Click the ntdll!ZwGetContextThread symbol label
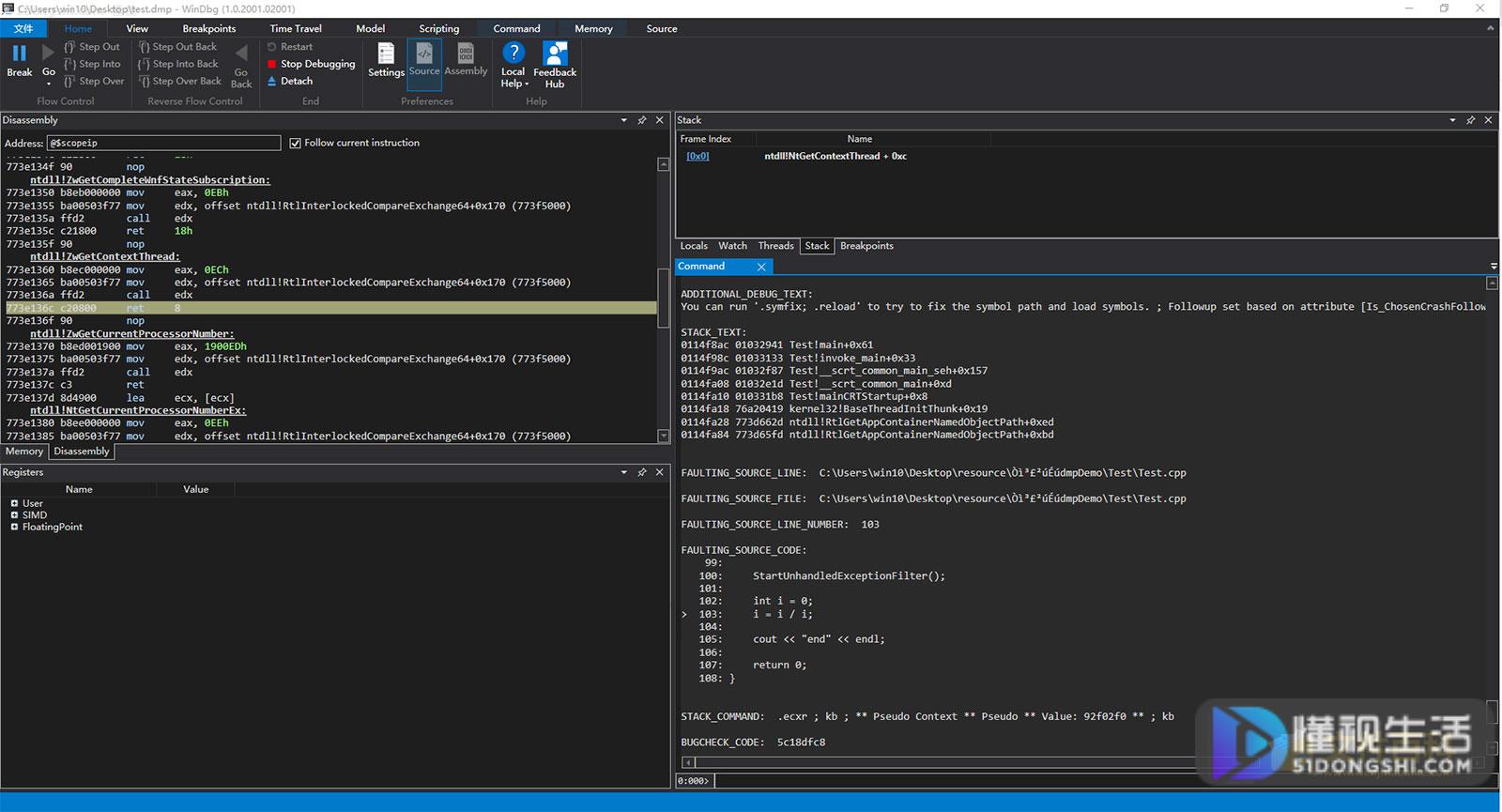The image size is (1502, 812). (104, 256)
